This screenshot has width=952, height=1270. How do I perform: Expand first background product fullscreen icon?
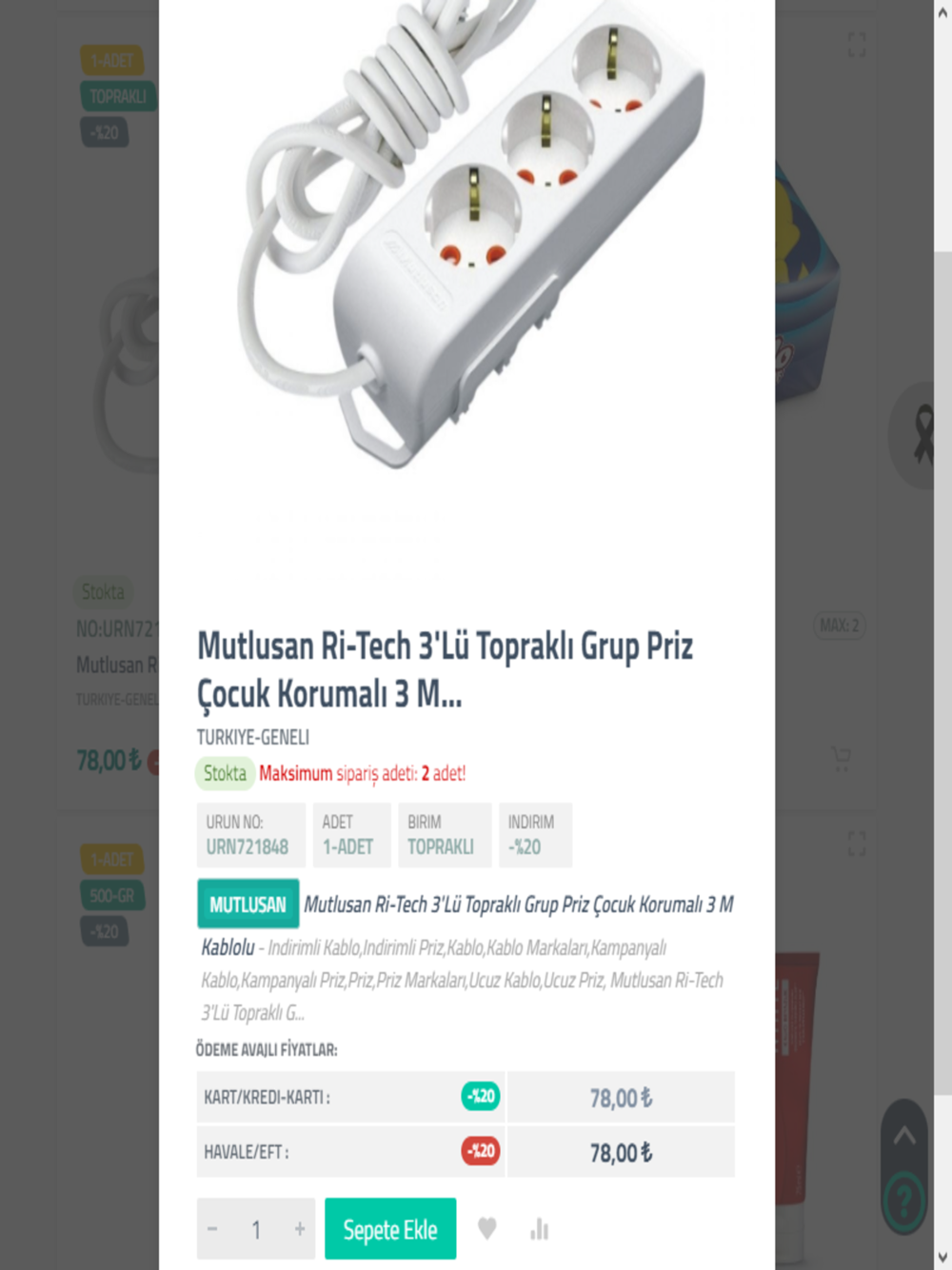tap(857, 44)
